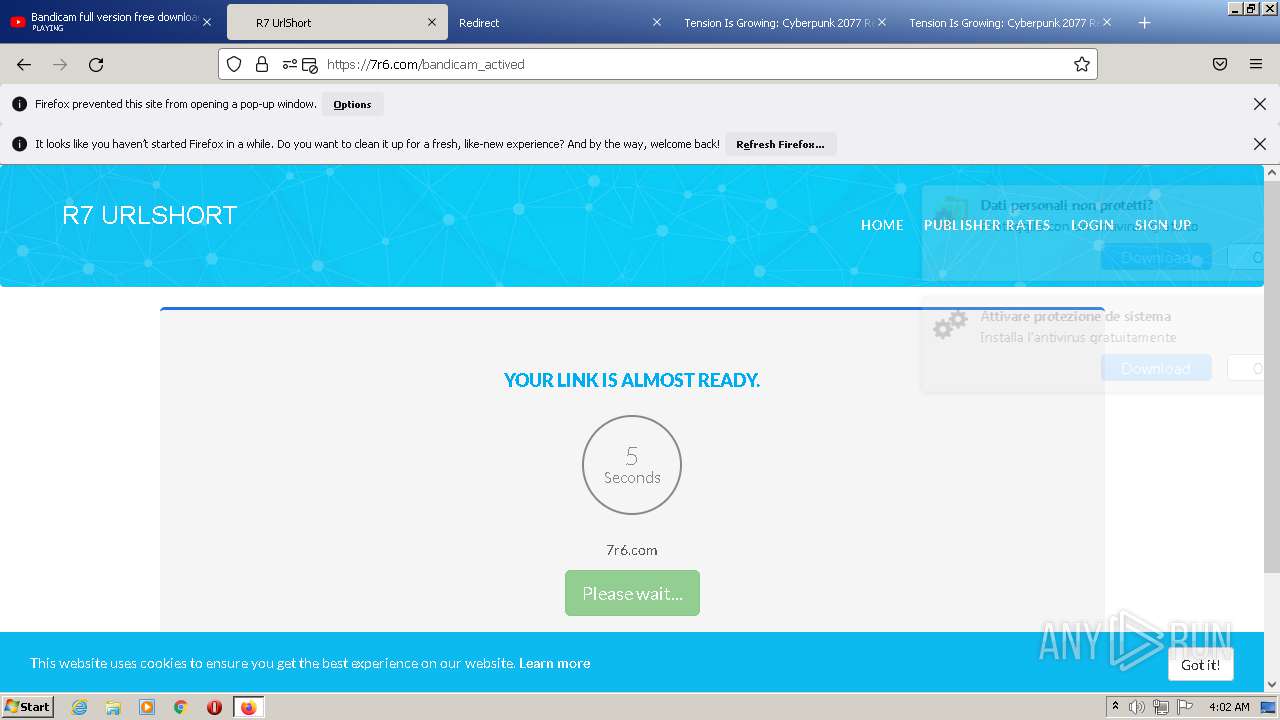Screen dimensions: 1280x720
Task: Open the Windows Start button
Action: click(x=28, y=707)
